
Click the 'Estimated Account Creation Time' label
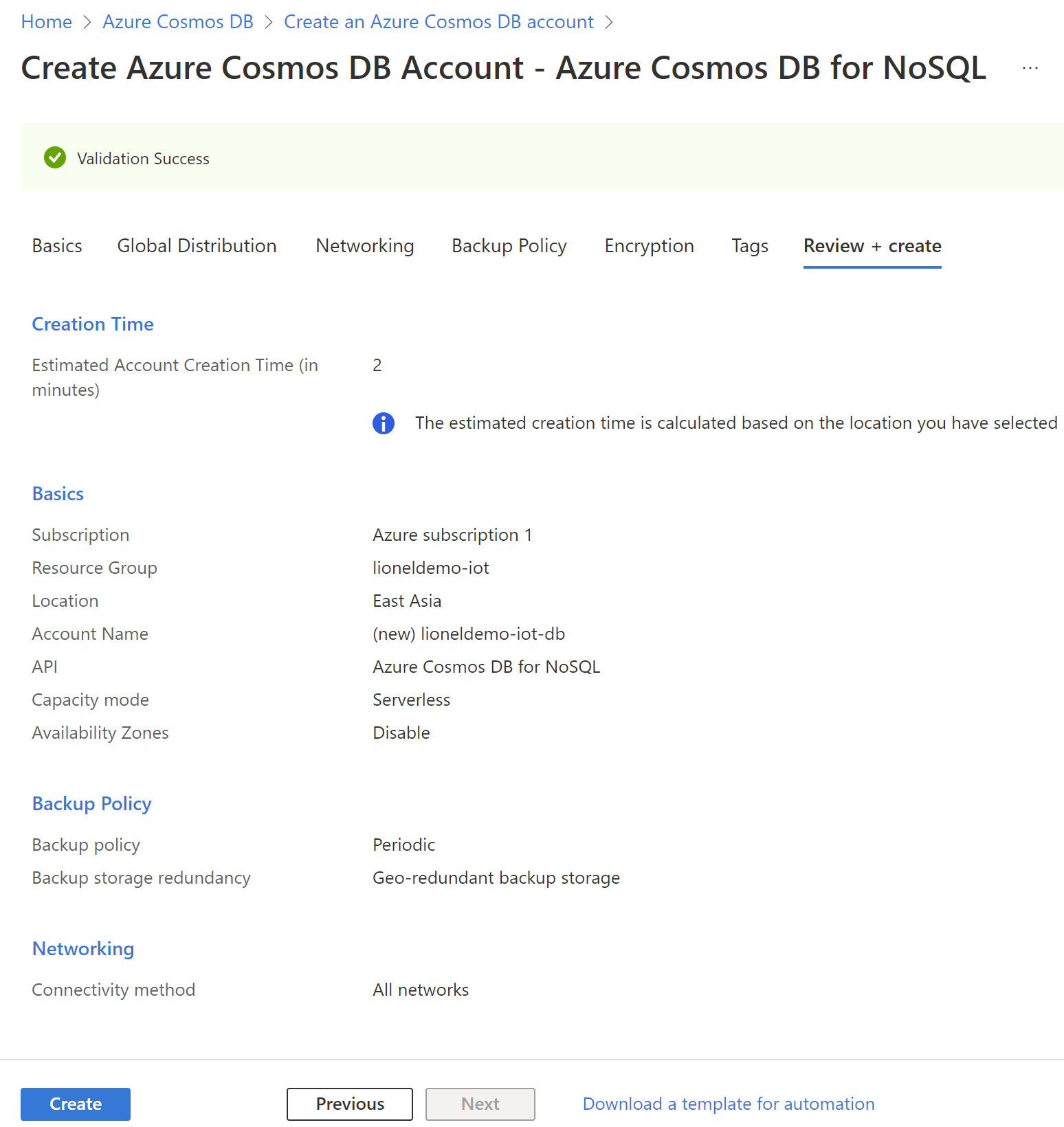tap(175, 377)
